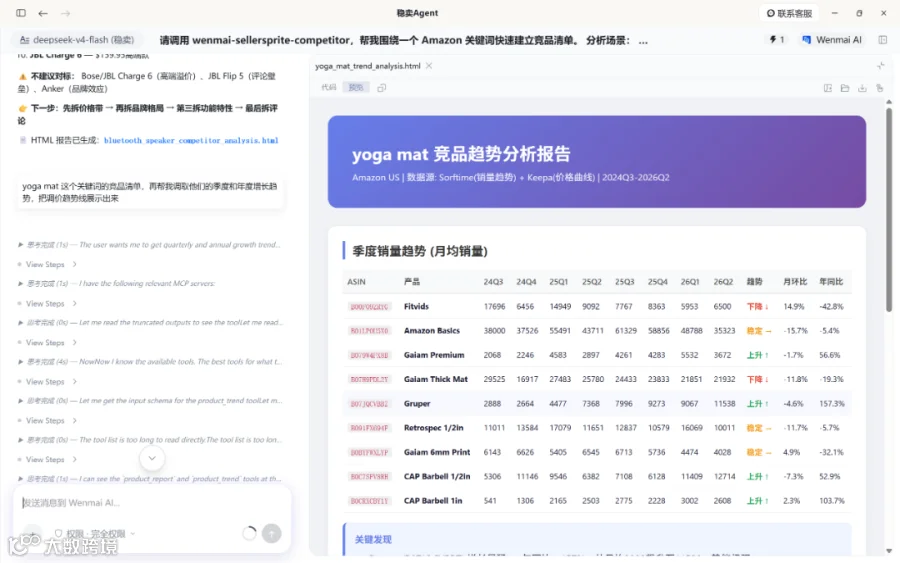The image size is (900, 563).
Task: Go forward with the right arrow
Action: coord(65,13)
